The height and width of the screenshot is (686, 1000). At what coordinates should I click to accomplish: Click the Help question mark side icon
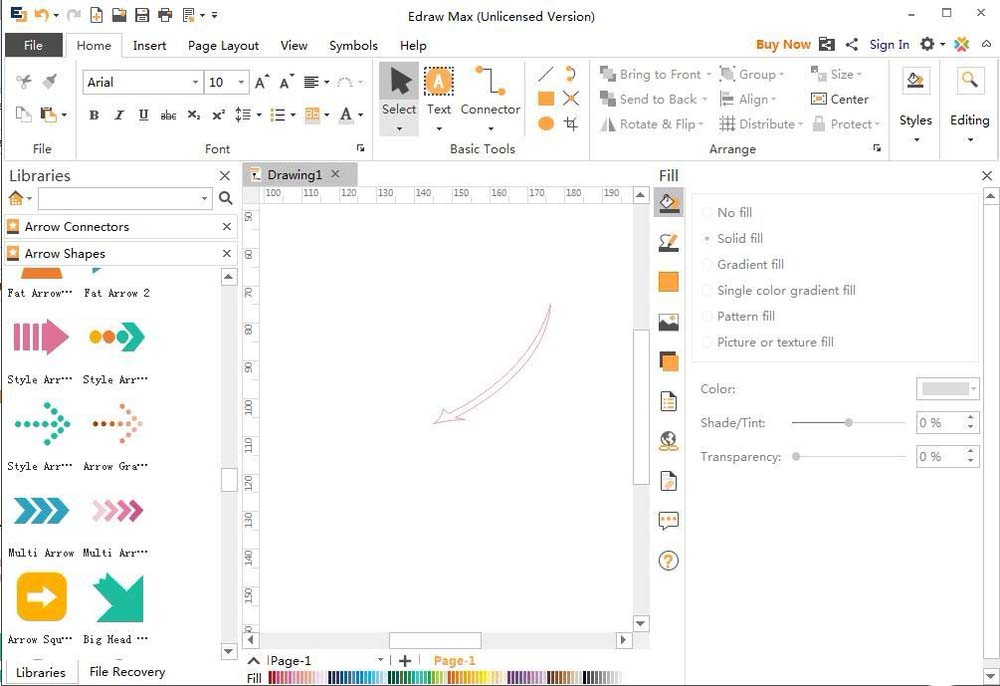[x=669, y=561]
